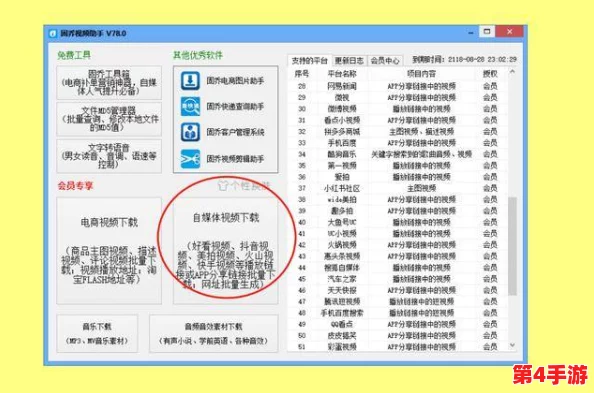The height and width of the screenshot is (393, 594).
Task: Select the 酷狗音乐 row
Action: 398,154
